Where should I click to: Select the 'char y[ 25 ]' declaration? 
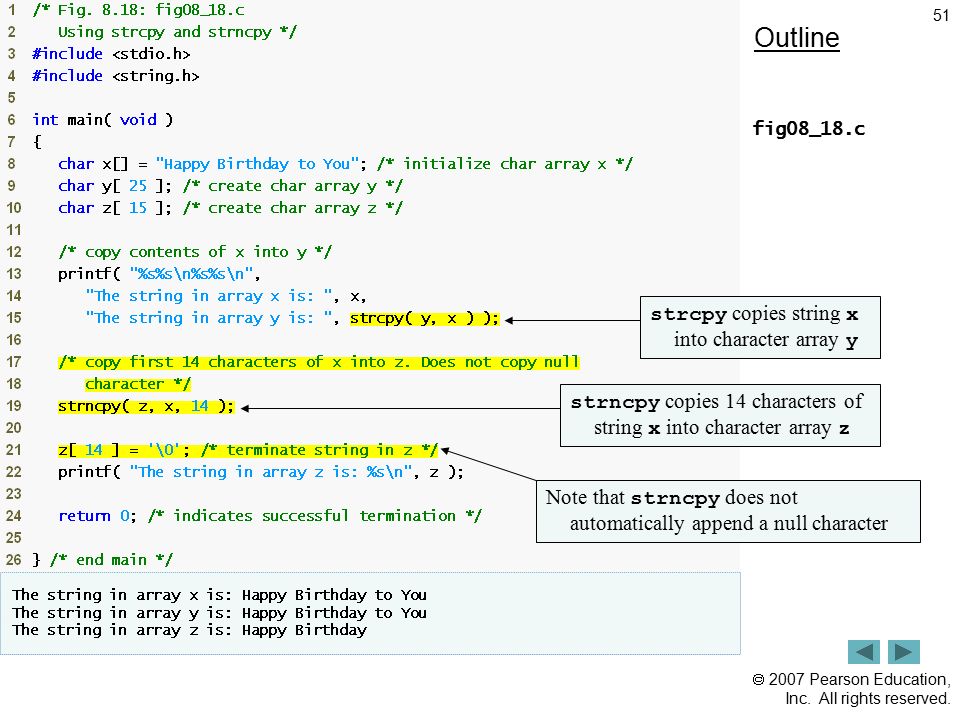114,186
